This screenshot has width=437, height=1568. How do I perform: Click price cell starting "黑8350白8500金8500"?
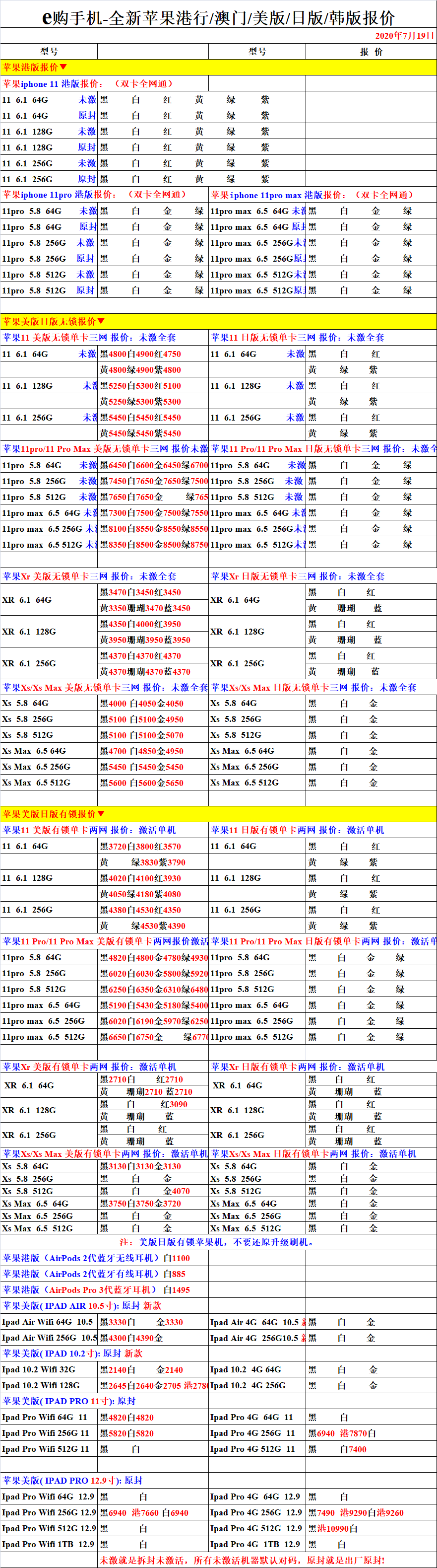pyautogui.click(x=154, y=545)
